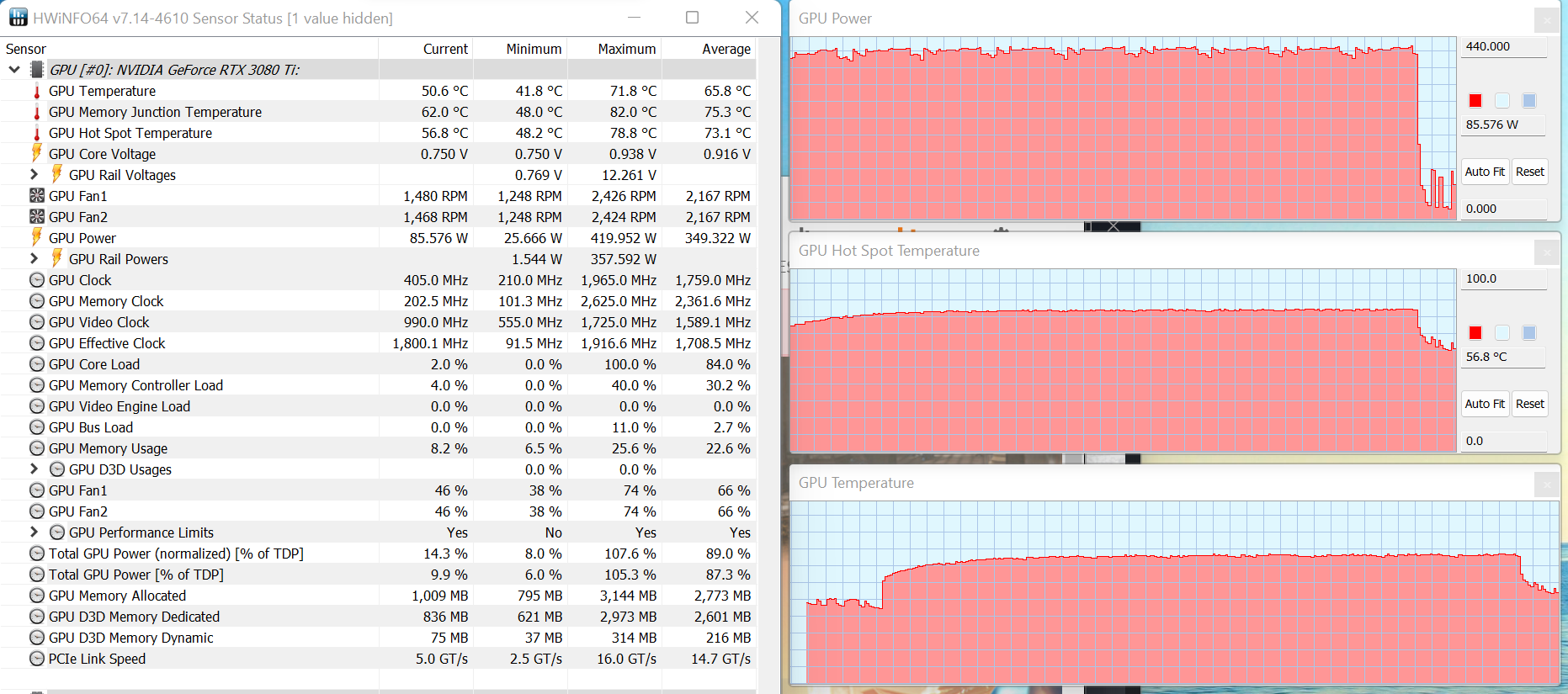Click Reset in the GPU Hot Spot Temperature graph
Image resolution: width=1568 pixels, height=694 pixels.
pyautogui.click(x=1530, y=404)
